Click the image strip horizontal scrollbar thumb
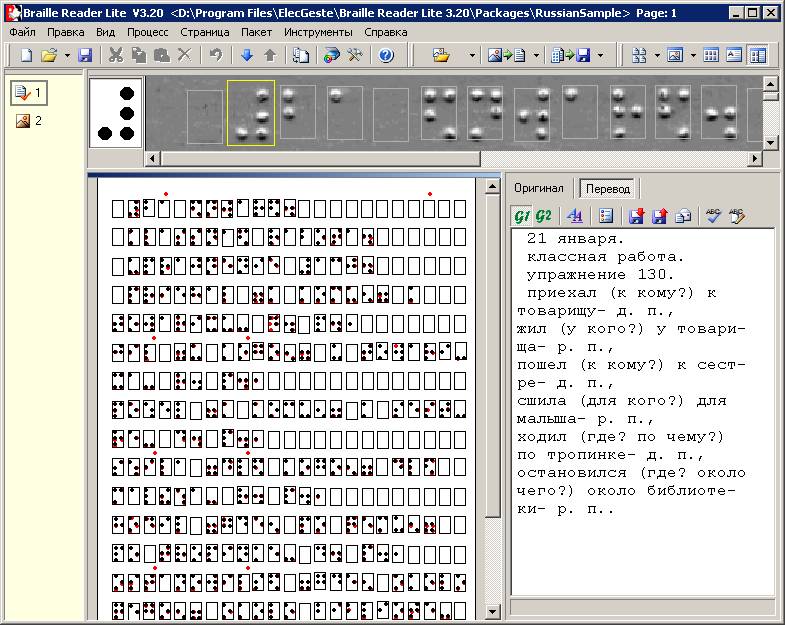The height and width of the screenshot is (625, 785). point(321,159)
